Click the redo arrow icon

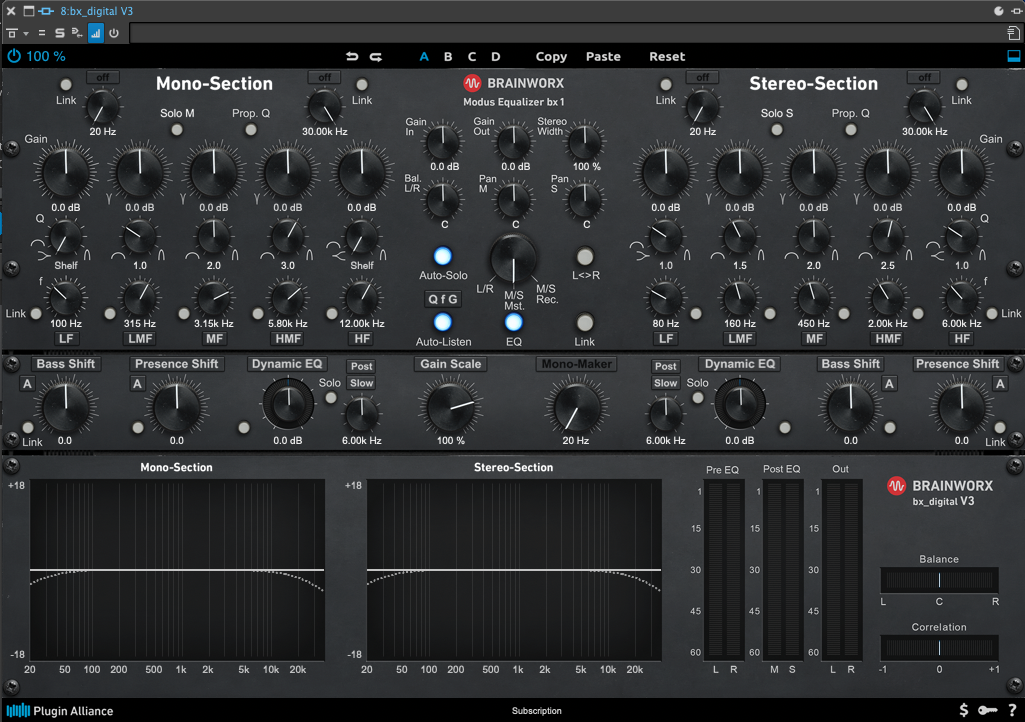[376, 57]
